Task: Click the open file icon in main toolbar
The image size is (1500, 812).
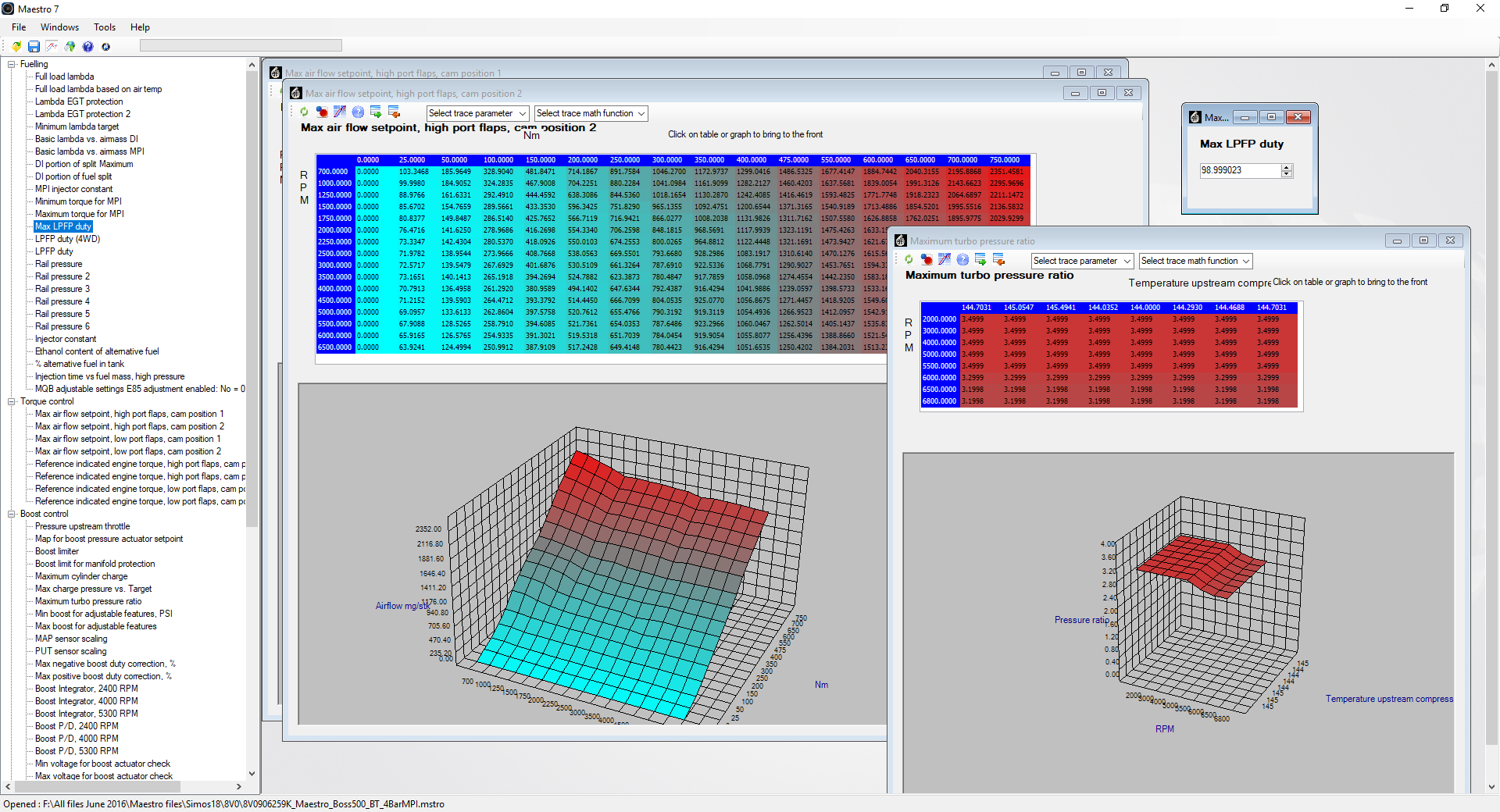Action: (16, 47)
